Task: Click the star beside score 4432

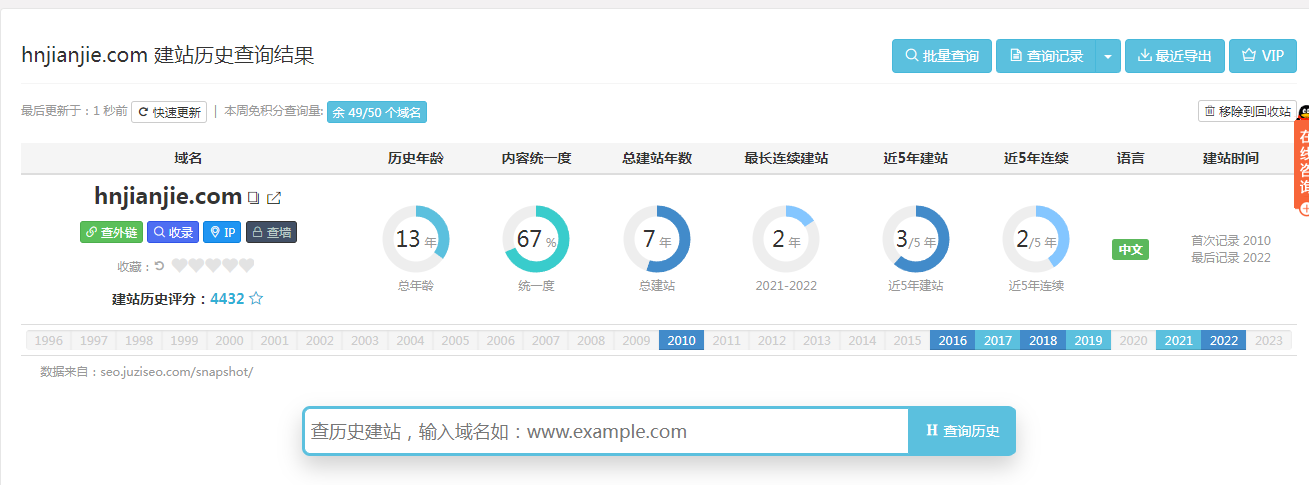Action: coord(256,298)
